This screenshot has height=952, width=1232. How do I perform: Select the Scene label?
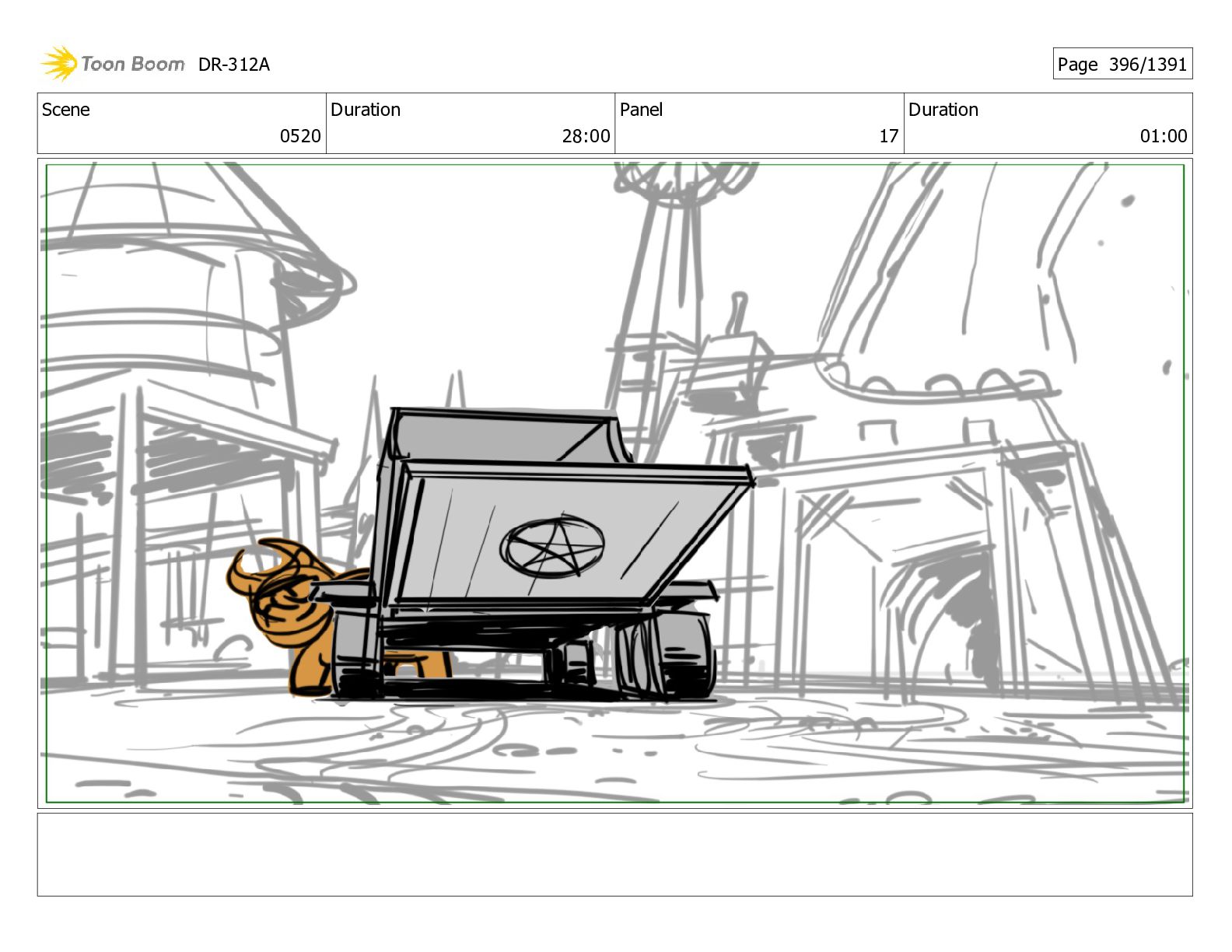coord(66,110)
